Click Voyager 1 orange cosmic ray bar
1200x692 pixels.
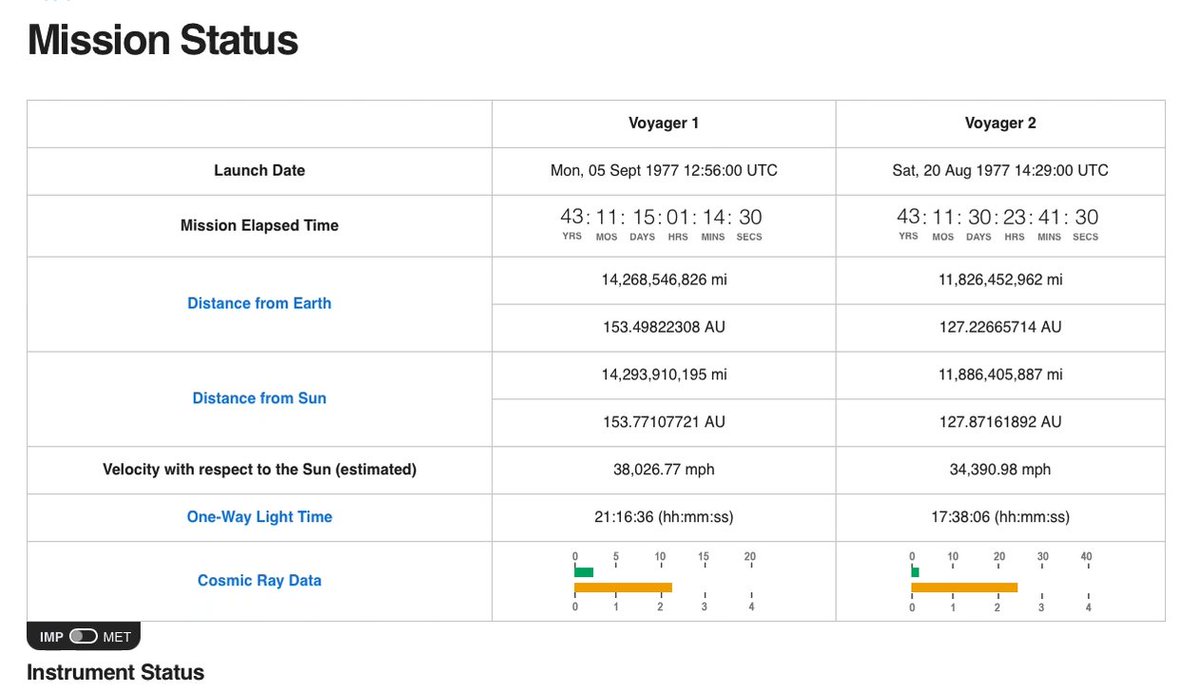623,588
